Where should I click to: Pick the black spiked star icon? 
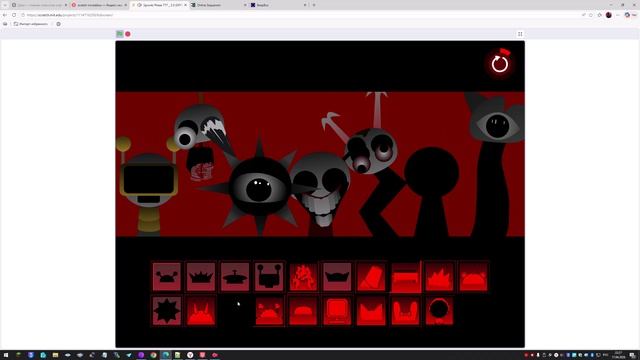pyautogui.click(x=167, y=311)
